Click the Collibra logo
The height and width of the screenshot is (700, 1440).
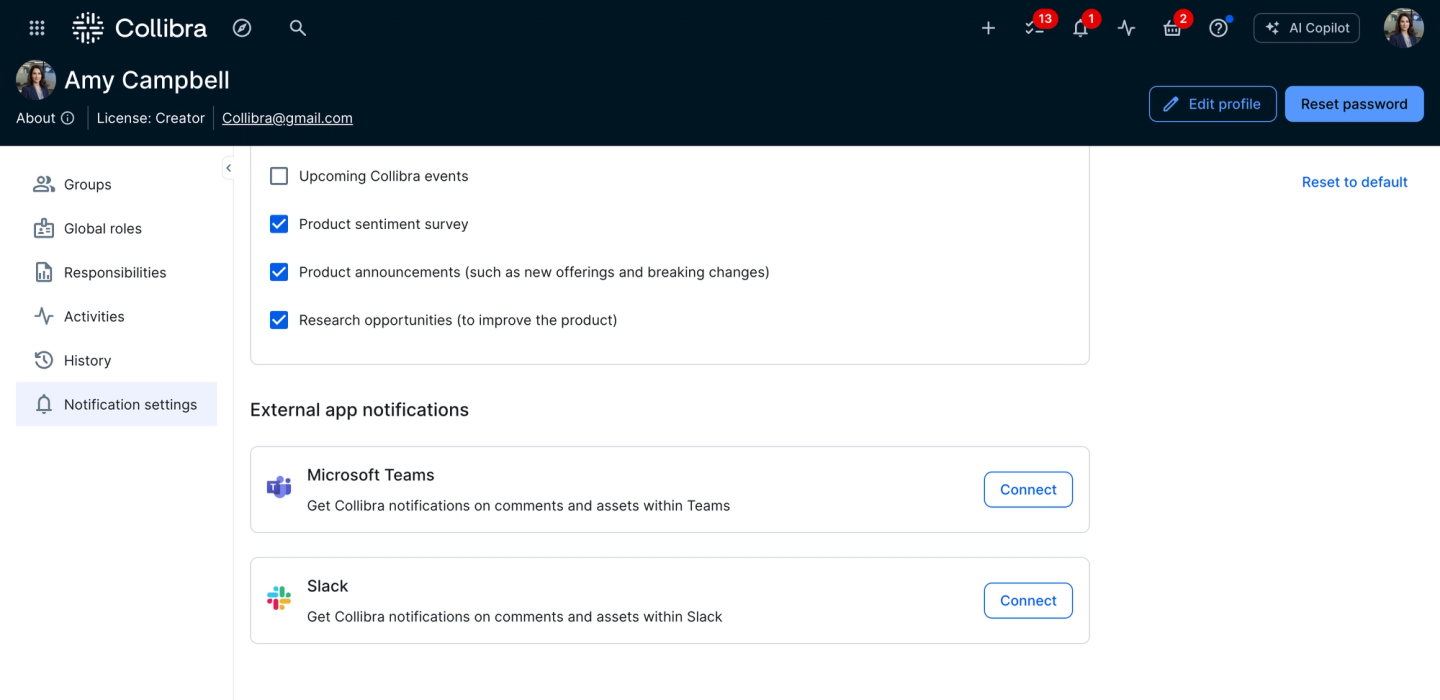click(140, 28)
